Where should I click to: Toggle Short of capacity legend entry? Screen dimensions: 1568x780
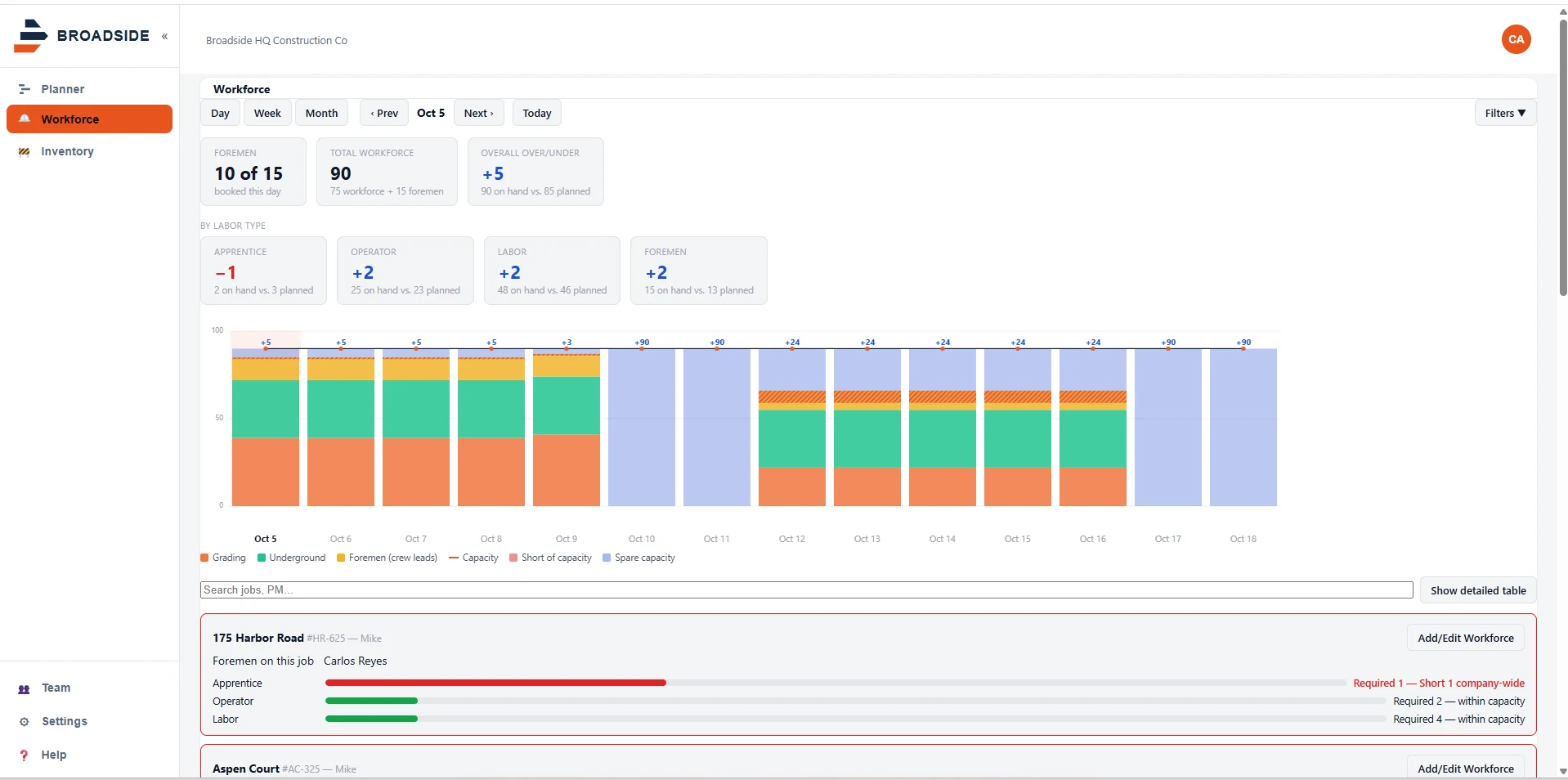[550, 558]
